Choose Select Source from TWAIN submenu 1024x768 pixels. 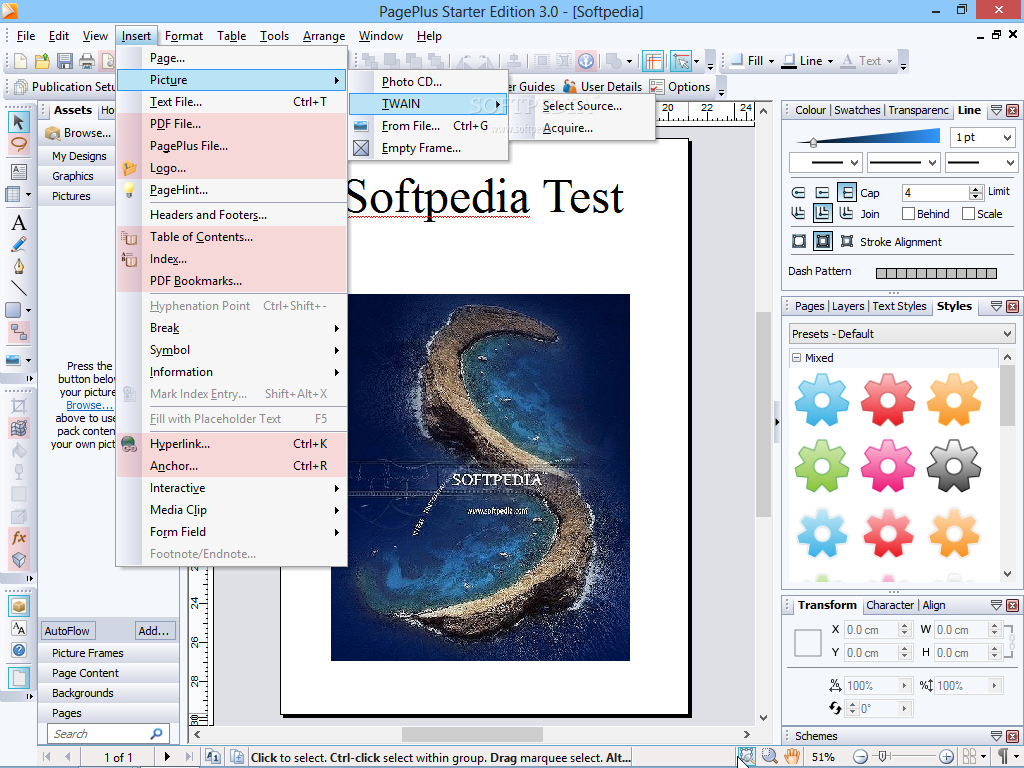581,106
